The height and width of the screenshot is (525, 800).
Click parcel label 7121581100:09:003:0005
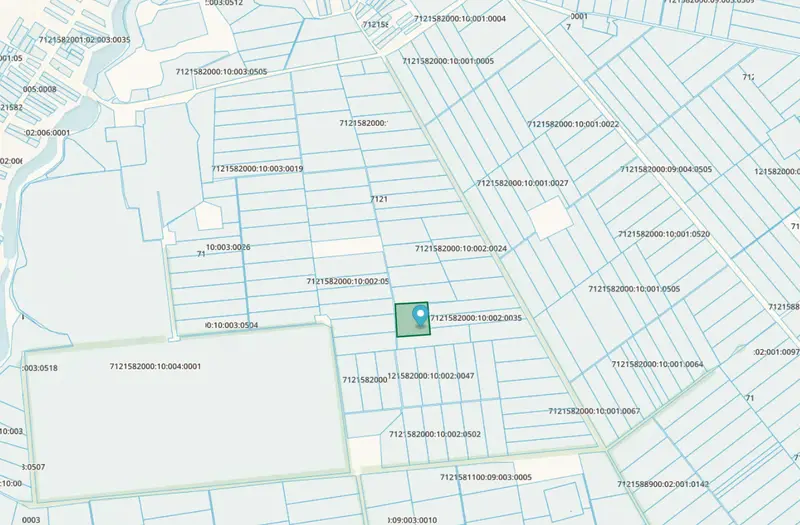point(486,477)
